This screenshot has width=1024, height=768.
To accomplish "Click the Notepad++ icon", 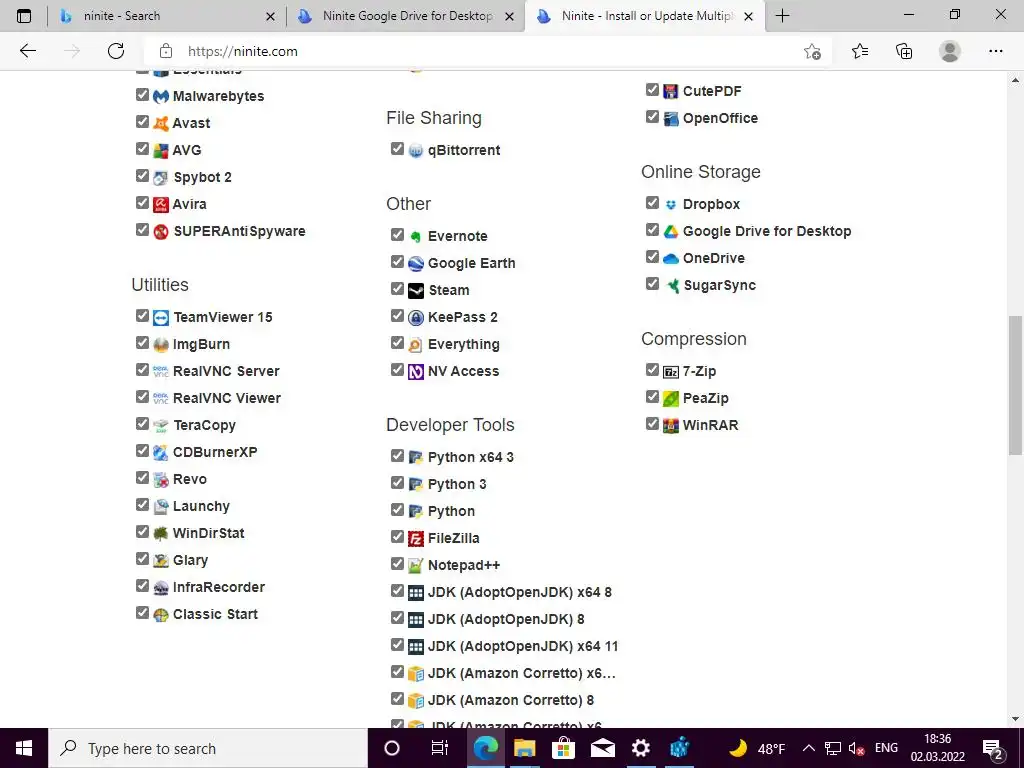I will pyautogui.click(x=416, y=566).
